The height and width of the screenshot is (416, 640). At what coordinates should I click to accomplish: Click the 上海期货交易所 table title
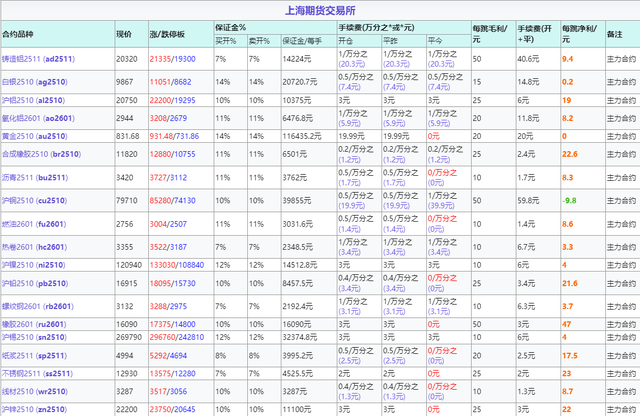click(x=320, y=10)
